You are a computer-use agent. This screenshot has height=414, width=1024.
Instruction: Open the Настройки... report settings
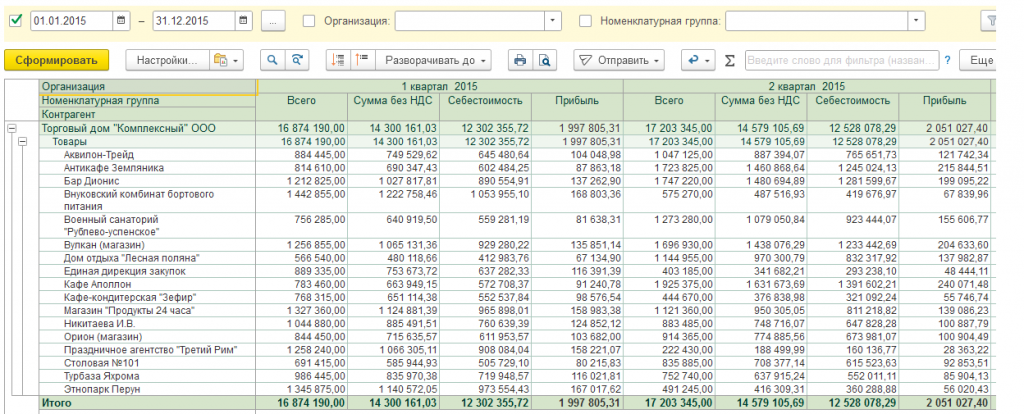pyautogui.click(x=168, y=61)
